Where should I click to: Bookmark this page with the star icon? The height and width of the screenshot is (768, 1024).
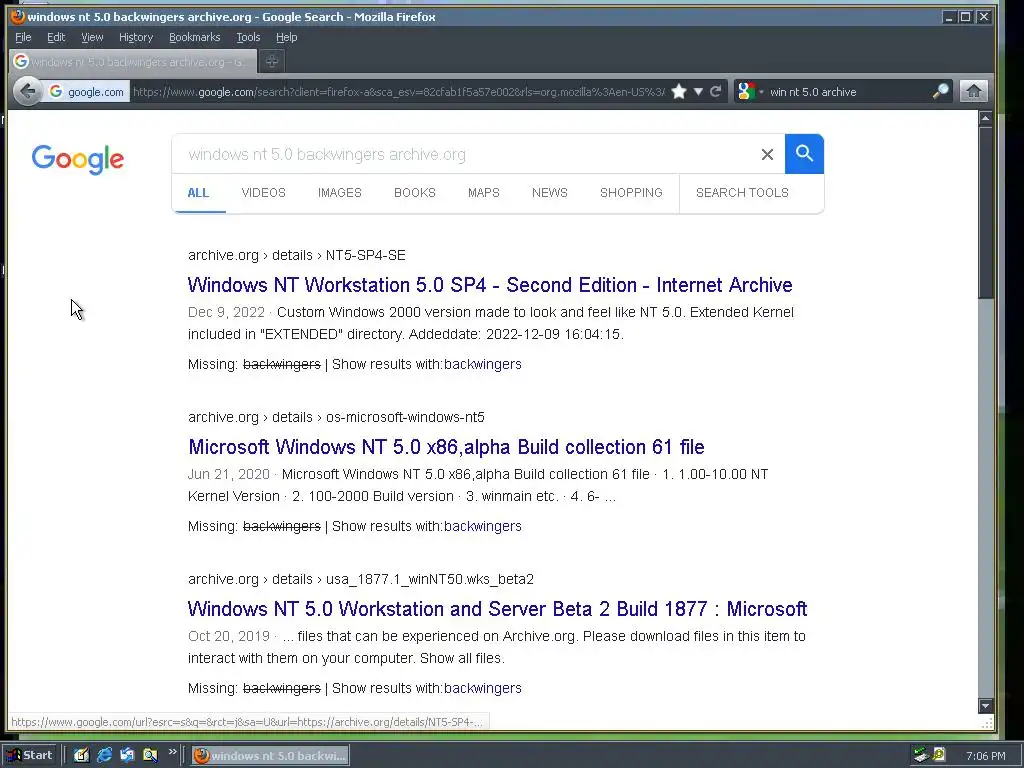click(x=679, y=91)
